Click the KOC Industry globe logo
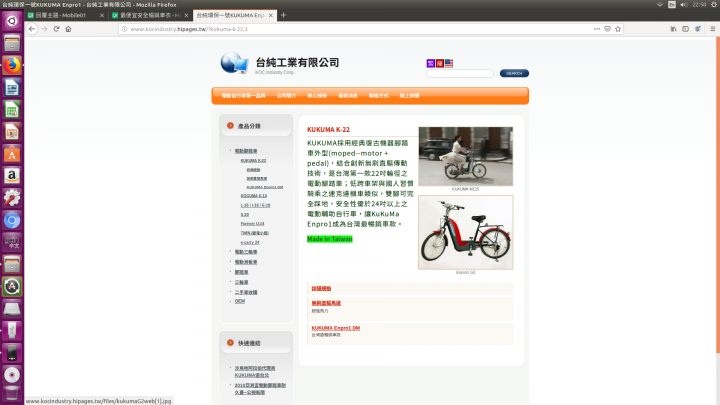The image size is (720, 405). click(x=234, y=63)
